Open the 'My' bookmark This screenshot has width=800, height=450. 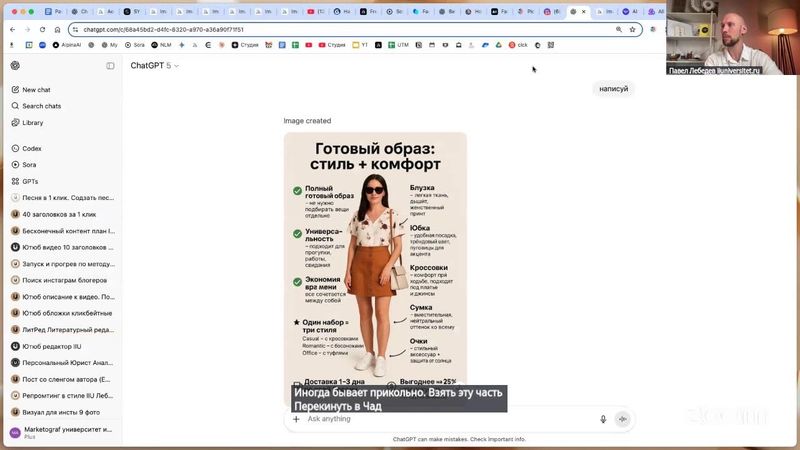[x=109, y=45]
